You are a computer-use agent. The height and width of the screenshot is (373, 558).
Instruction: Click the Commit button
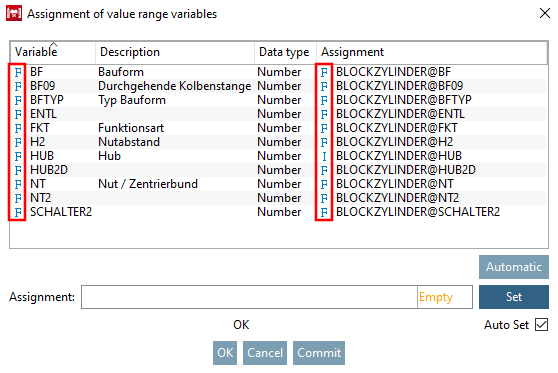coord(319,353)
